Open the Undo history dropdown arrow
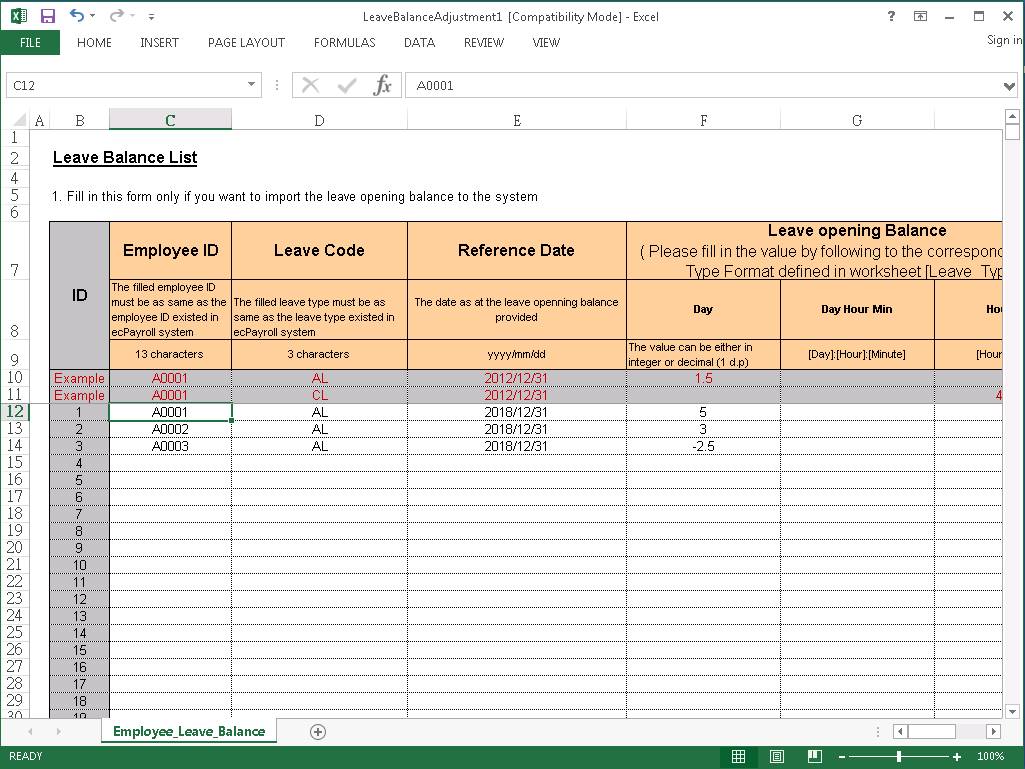1025x769 pixels. pos(92,16)
